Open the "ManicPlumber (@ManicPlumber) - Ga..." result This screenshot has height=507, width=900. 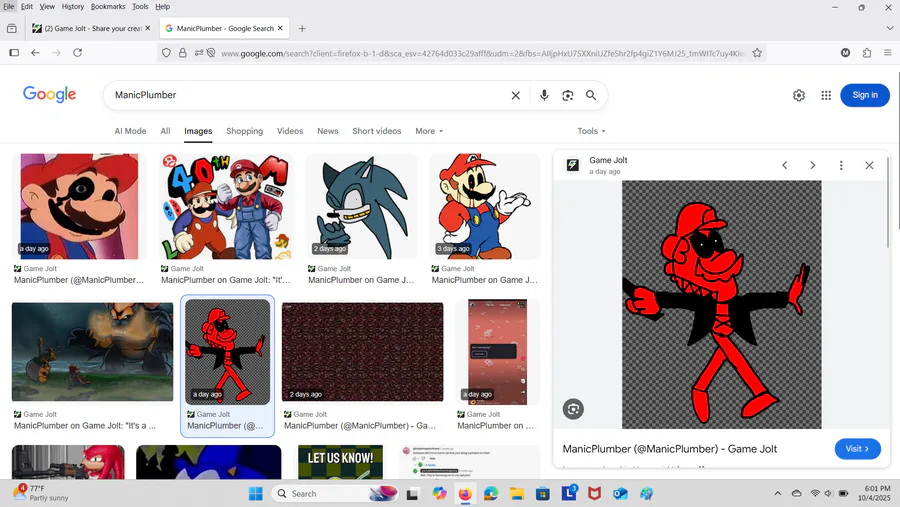360,425
